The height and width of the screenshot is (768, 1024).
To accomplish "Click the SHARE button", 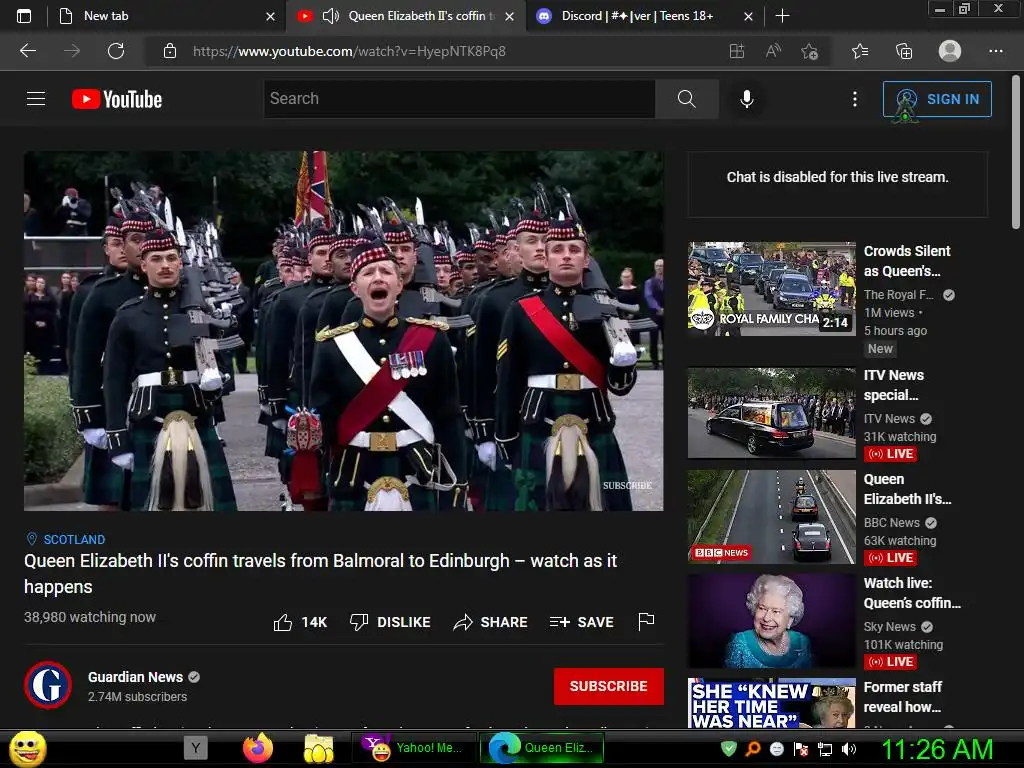I will [x=490, y=622].
